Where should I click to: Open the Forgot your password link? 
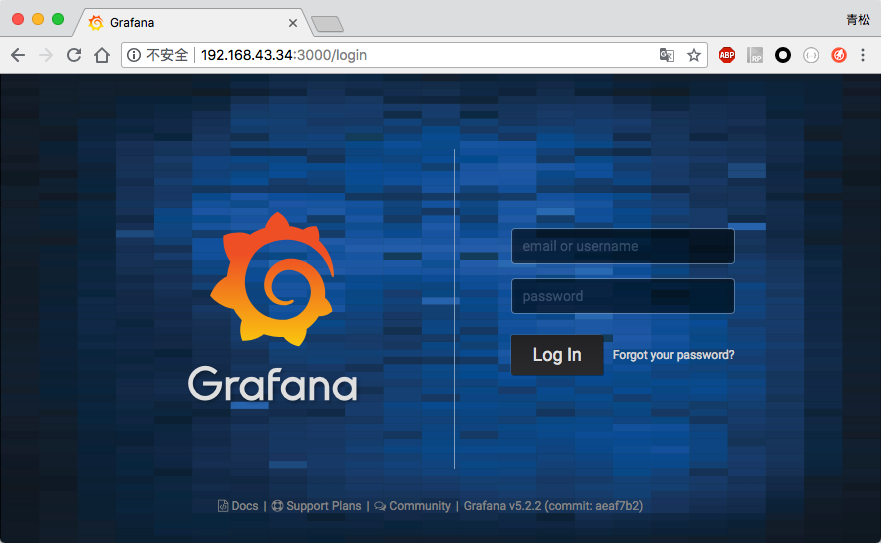pyautogui.click(x=673, y=355)
